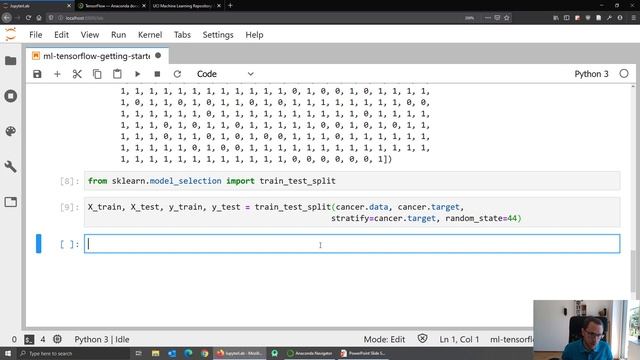Open the Edit menu
This screenshot has width=640, height=360.
point(61,35)
